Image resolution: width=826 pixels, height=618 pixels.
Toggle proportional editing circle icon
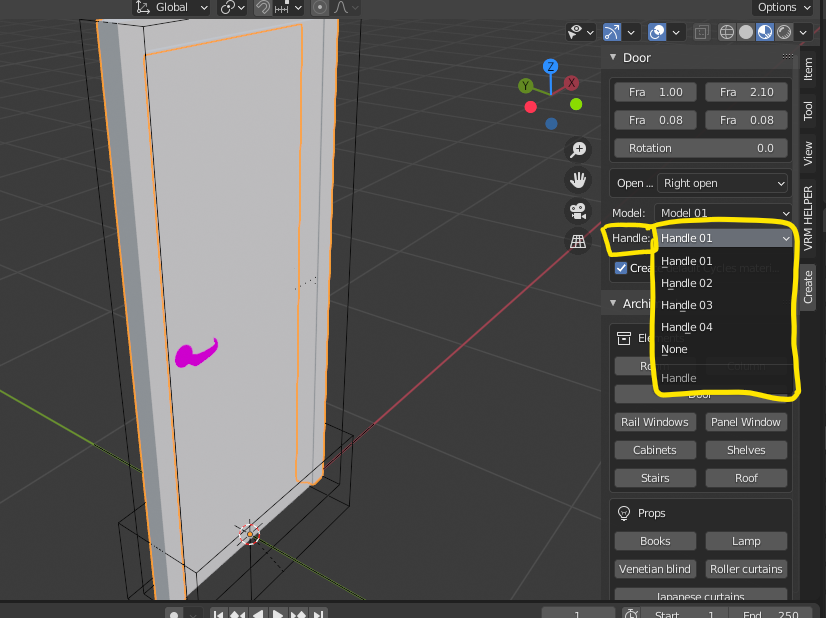[x=319, y=7]
